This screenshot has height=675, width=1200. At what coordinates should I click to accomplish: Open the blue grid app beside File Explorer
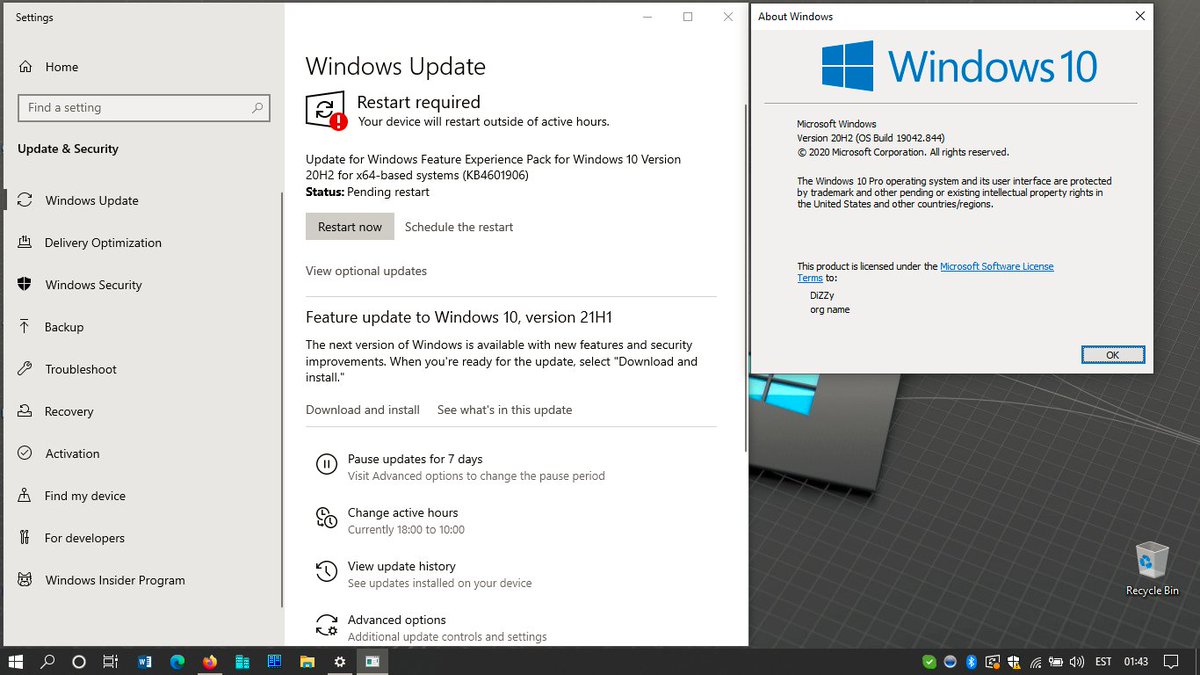(274, 662)
